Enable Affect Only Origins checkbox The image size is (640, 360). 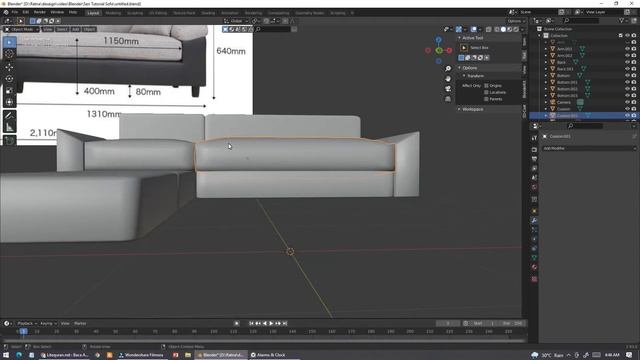pyautogui.click(x=486, y=86)
